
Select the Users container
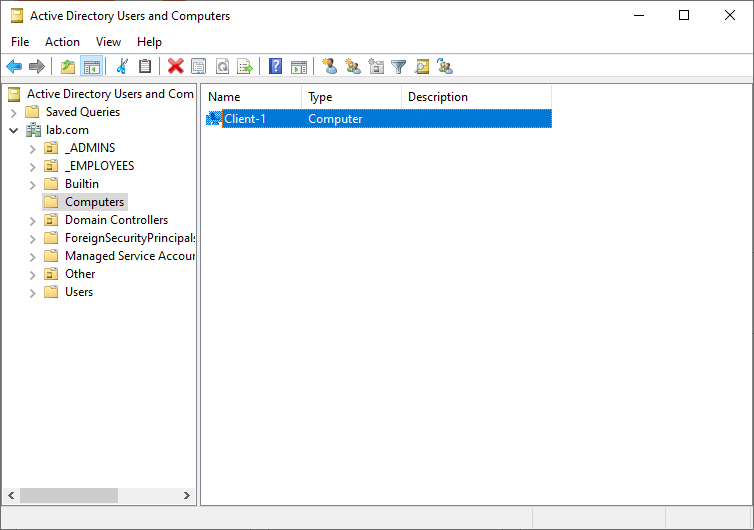point(79,292)
